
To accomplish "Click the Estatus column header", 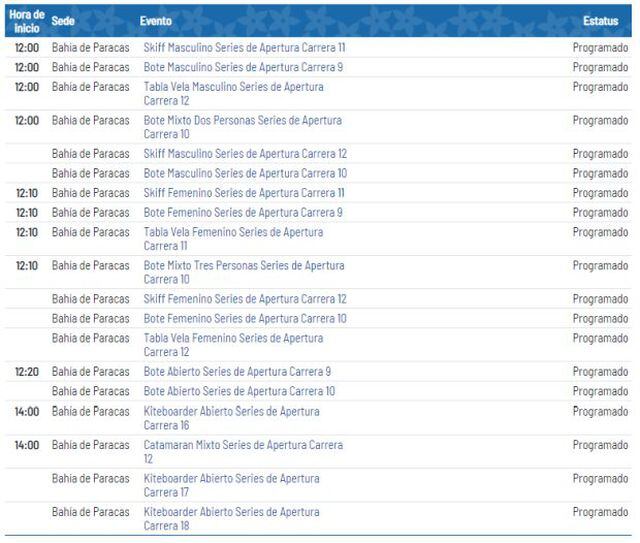I will point(600,21).
